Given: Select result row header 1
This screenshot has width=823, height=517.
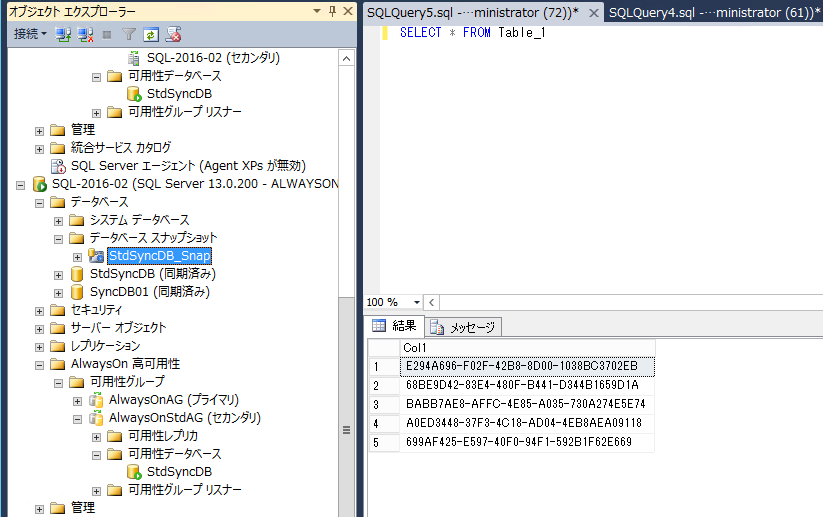Looking at the screenshot, I should [x=384, y=366].
